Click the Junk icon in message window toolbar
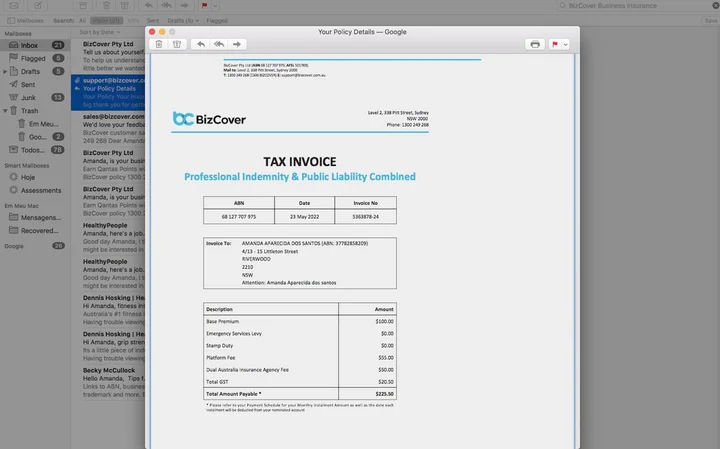The image size is (720, 449). tap(177, 44)
